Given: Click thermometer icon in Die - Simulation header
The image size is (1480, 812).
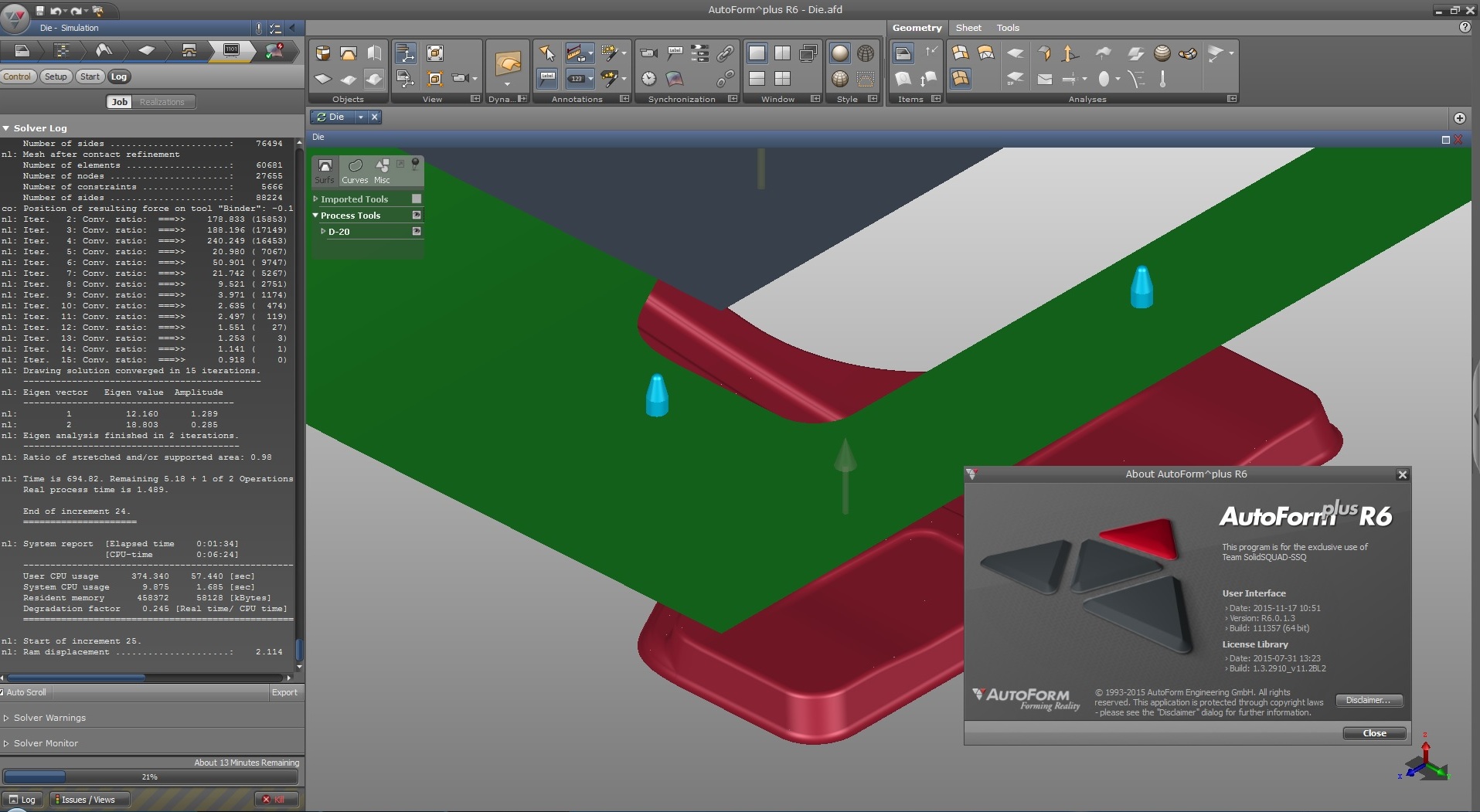Looking at the screenshot, I should point(258,28).
